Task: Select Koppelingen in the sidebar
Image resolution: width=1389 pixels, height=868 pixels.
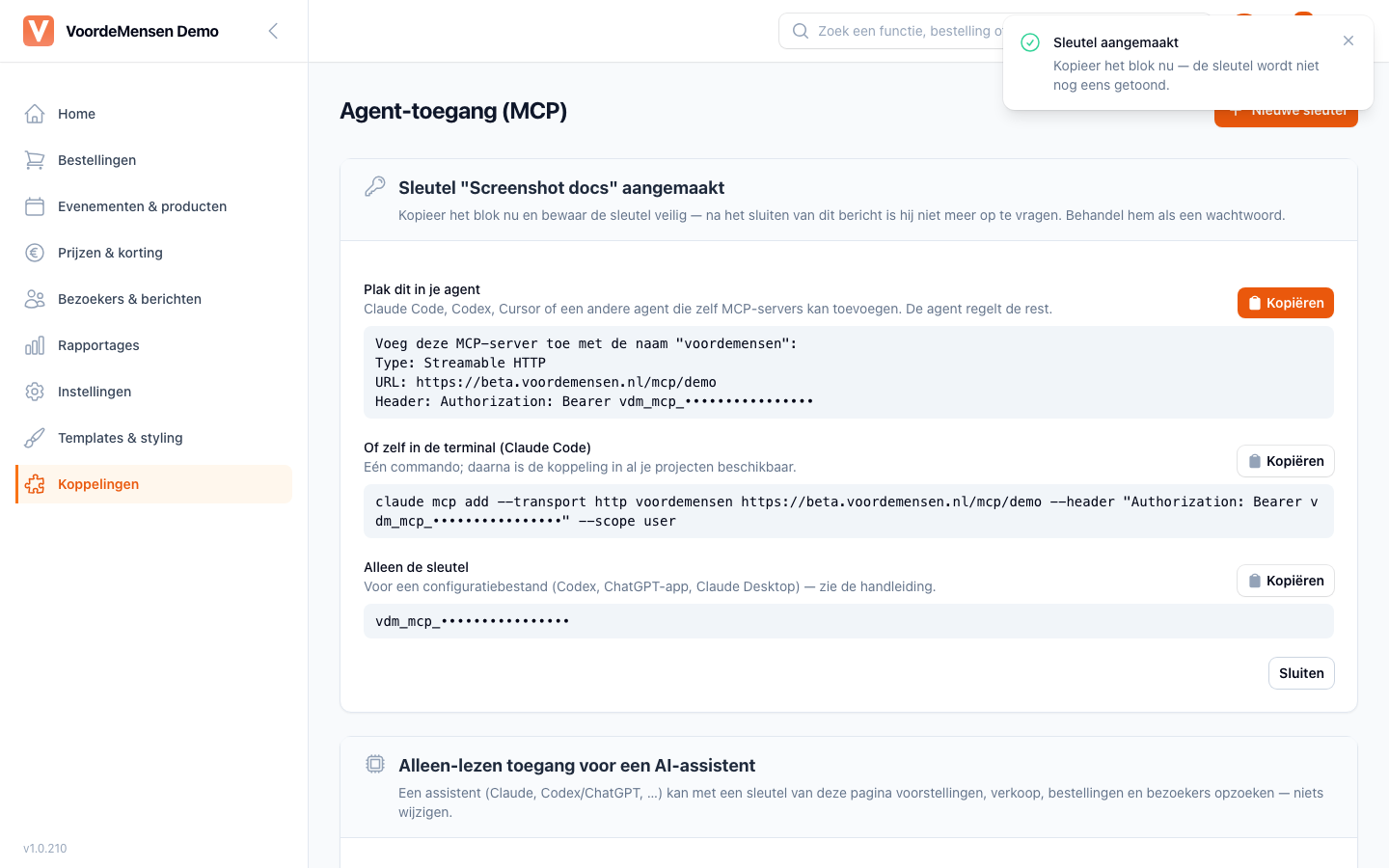Action: (154, 484)
